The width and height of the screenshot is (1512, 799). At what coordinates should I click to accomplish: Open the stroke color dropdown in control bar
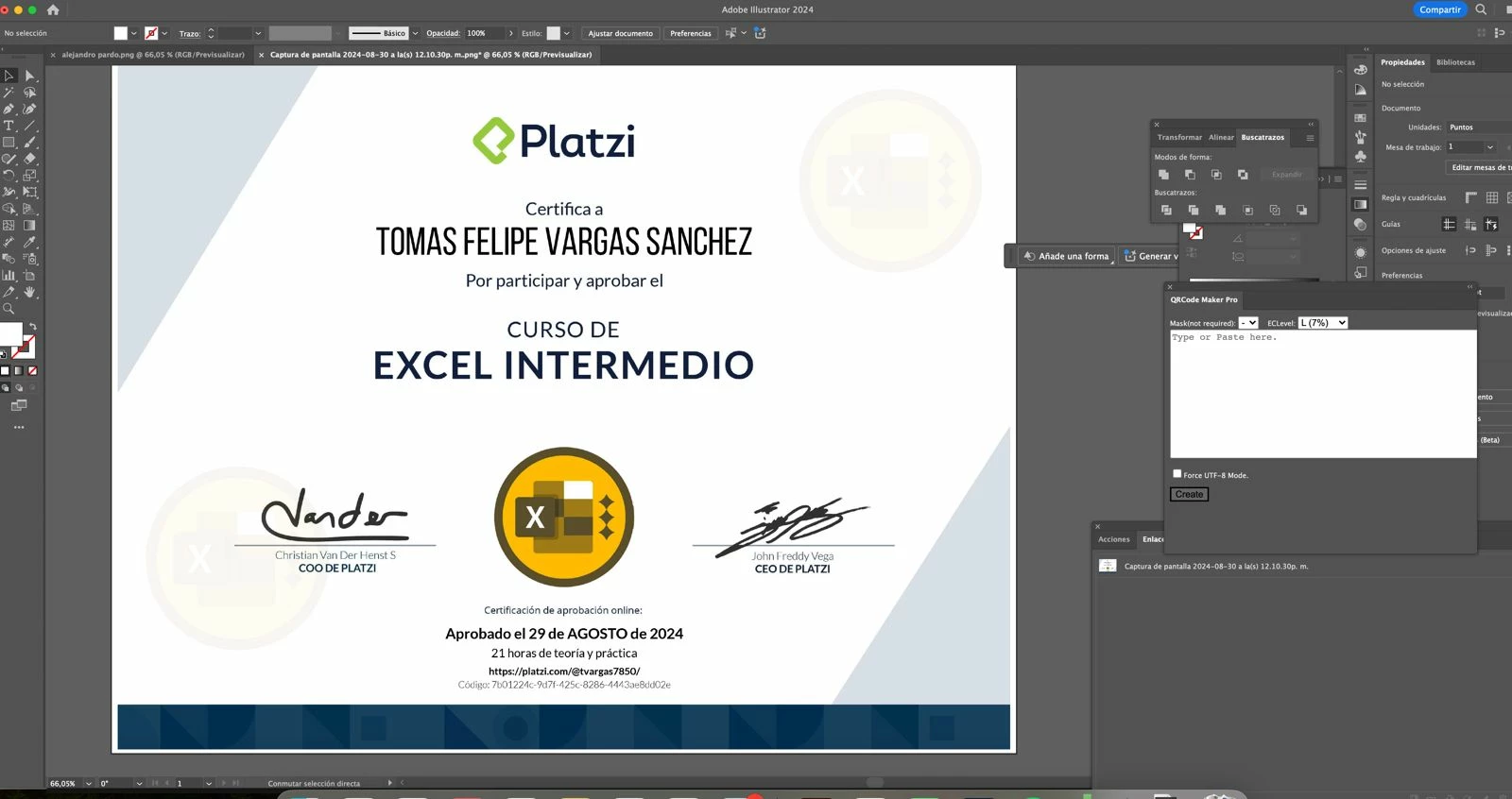point(164,33)
